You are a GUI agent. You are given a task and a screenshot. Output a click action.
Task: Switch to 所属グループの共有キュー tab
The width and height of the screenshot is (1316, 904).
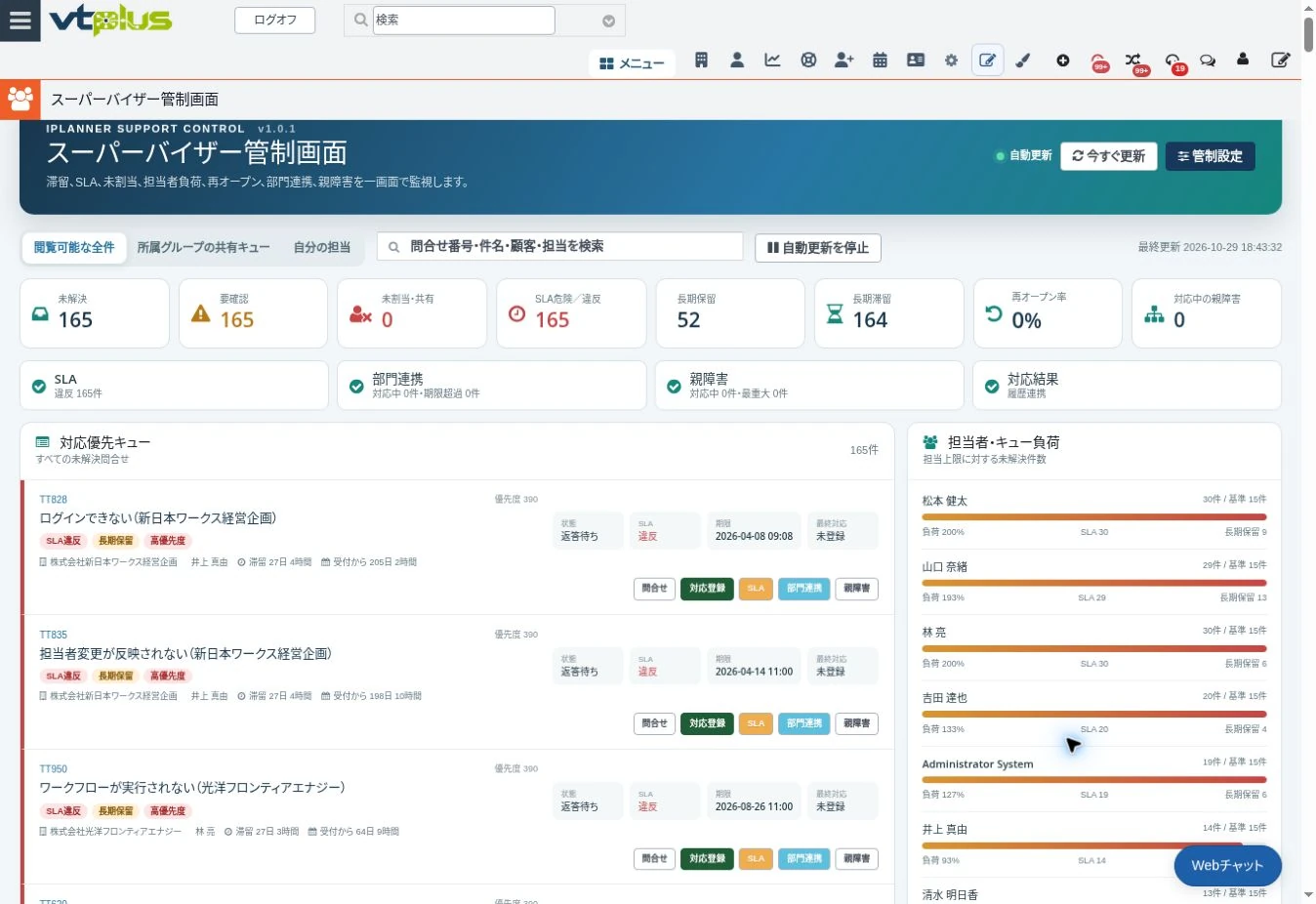(203, 248)
